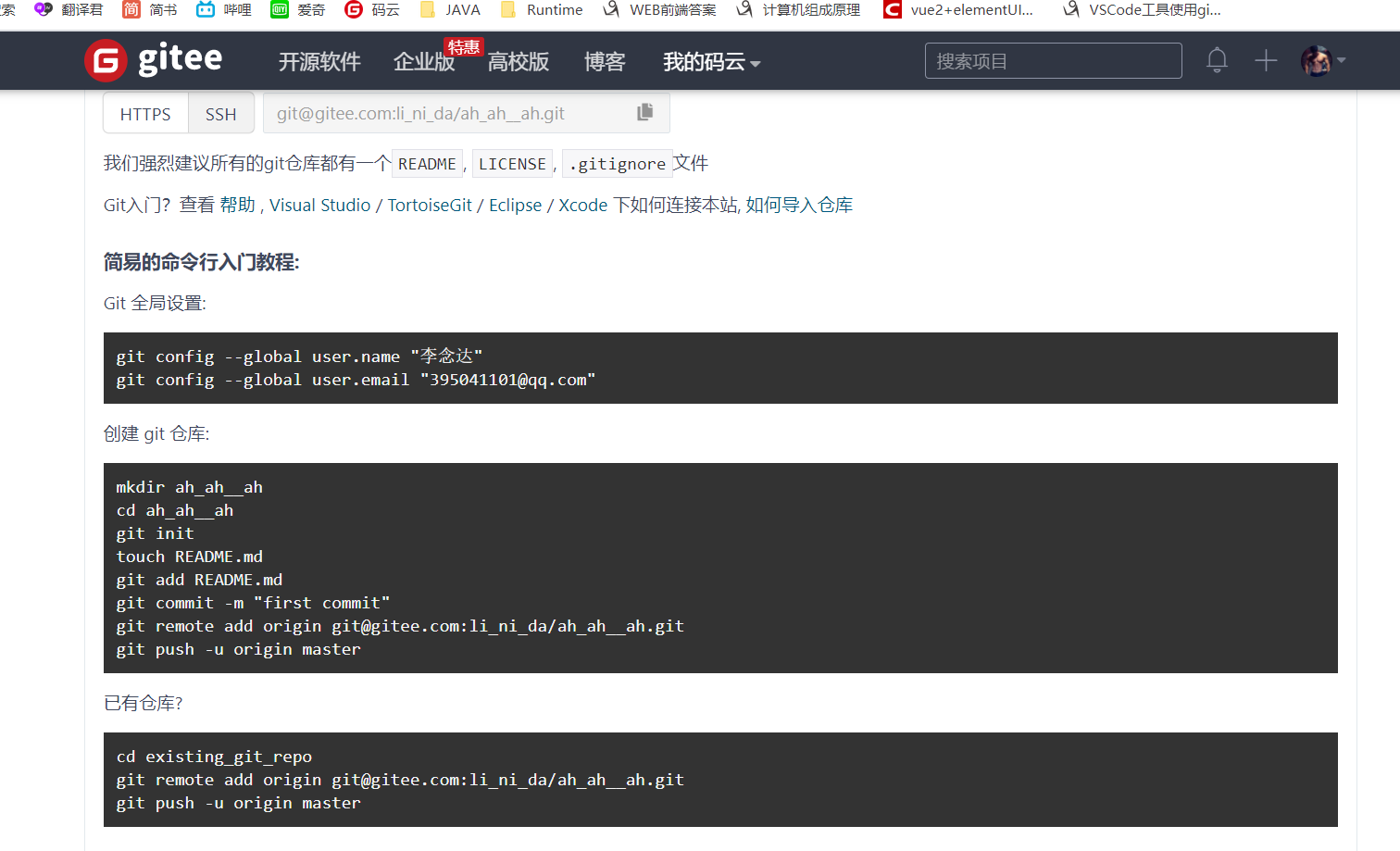The height and width of the screenshot is (851, 1400).
Task: Open the 哔哩 bilibili bookmark icon
Action: point(206,10)
